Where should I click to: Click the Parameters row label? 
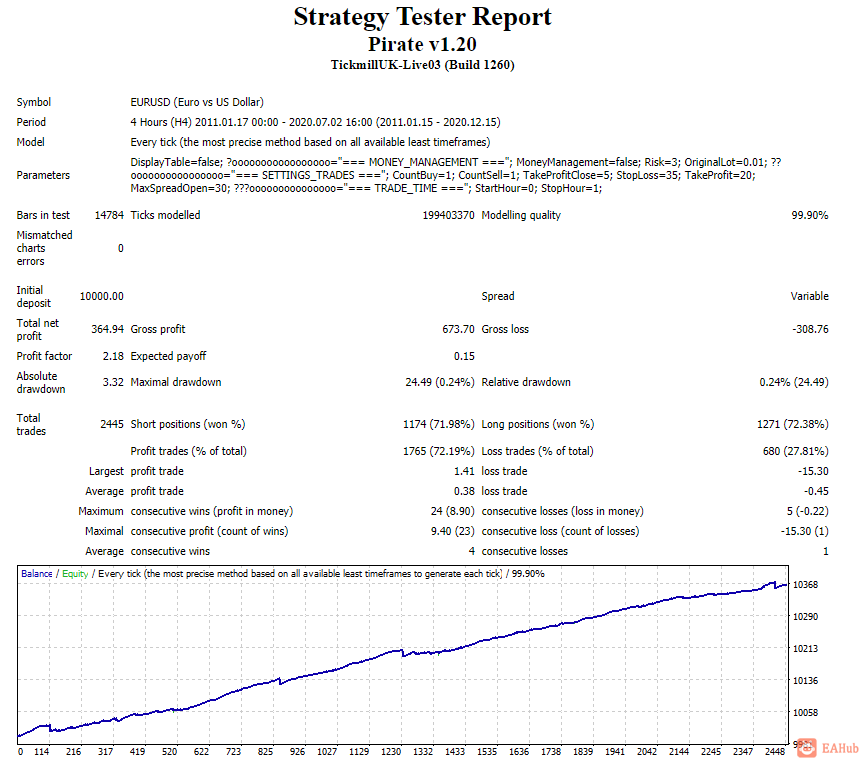point(43,176)
